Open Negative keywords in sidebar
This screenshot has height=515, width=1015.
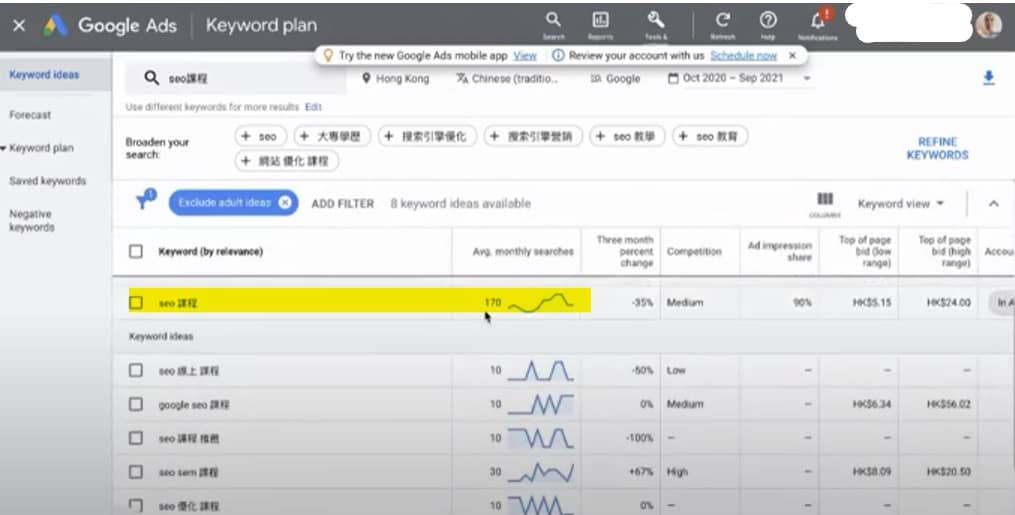pos(31,221)
